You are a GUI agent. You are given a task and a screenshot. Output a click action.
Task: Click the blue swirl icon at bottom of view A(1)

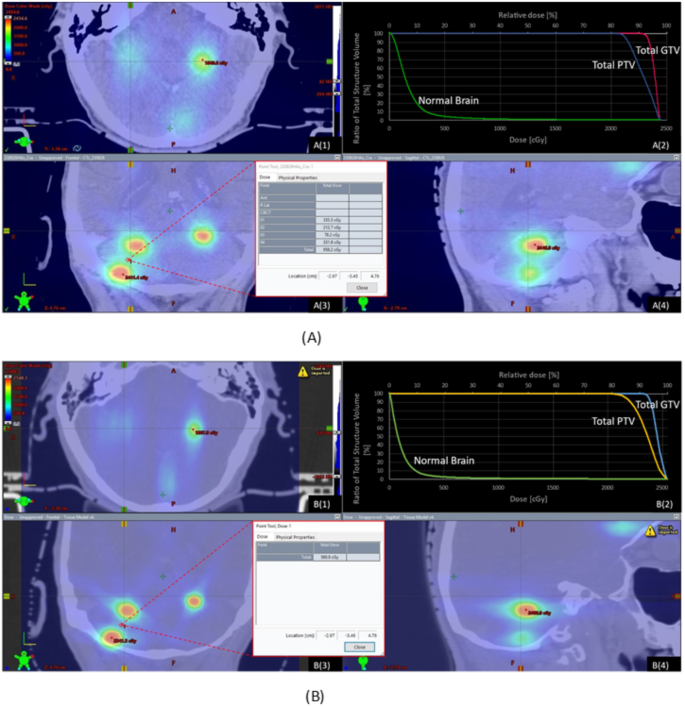77,148
